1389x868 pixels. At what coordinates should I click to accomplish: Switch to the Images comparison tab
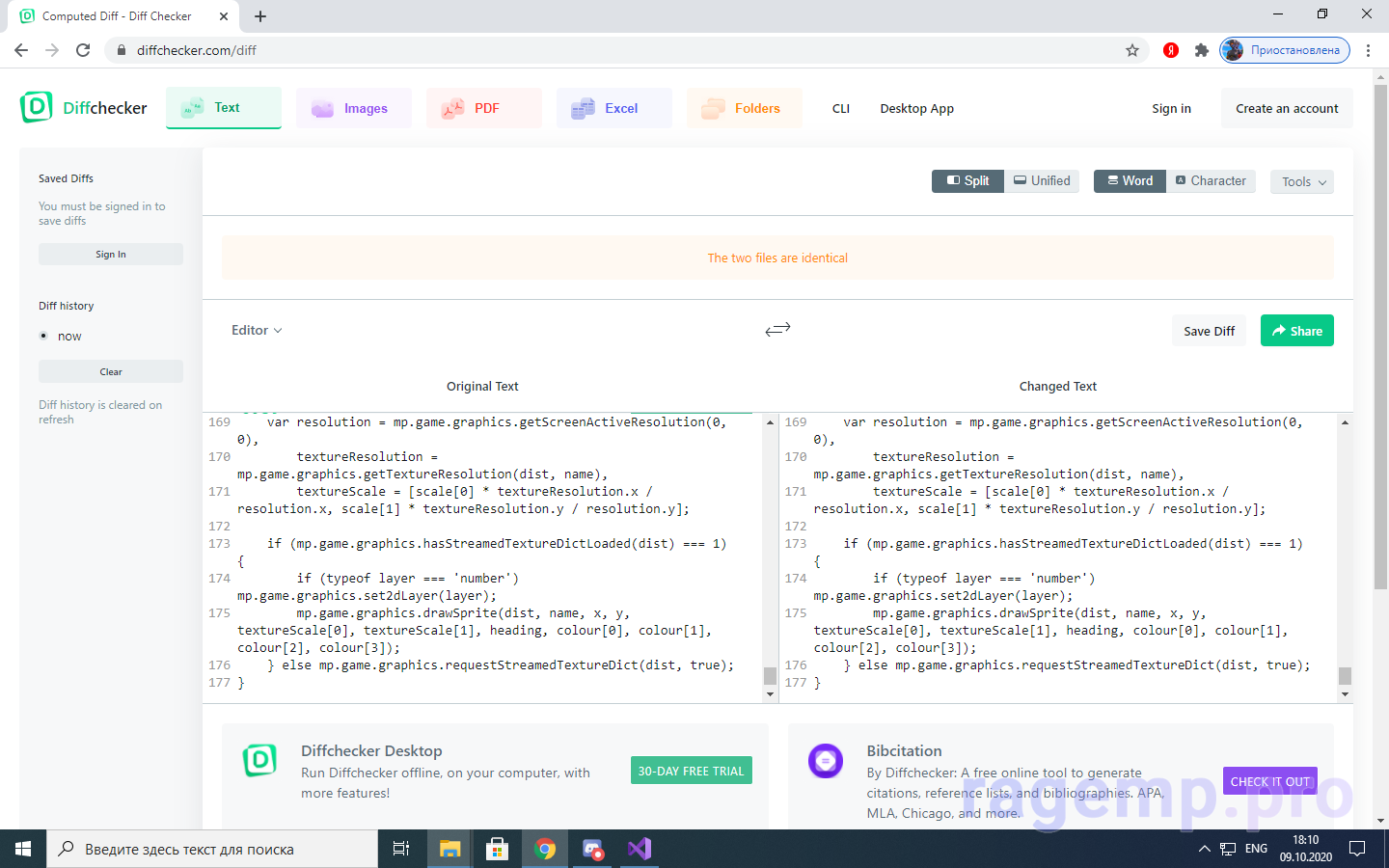click(x=353, y=109)
